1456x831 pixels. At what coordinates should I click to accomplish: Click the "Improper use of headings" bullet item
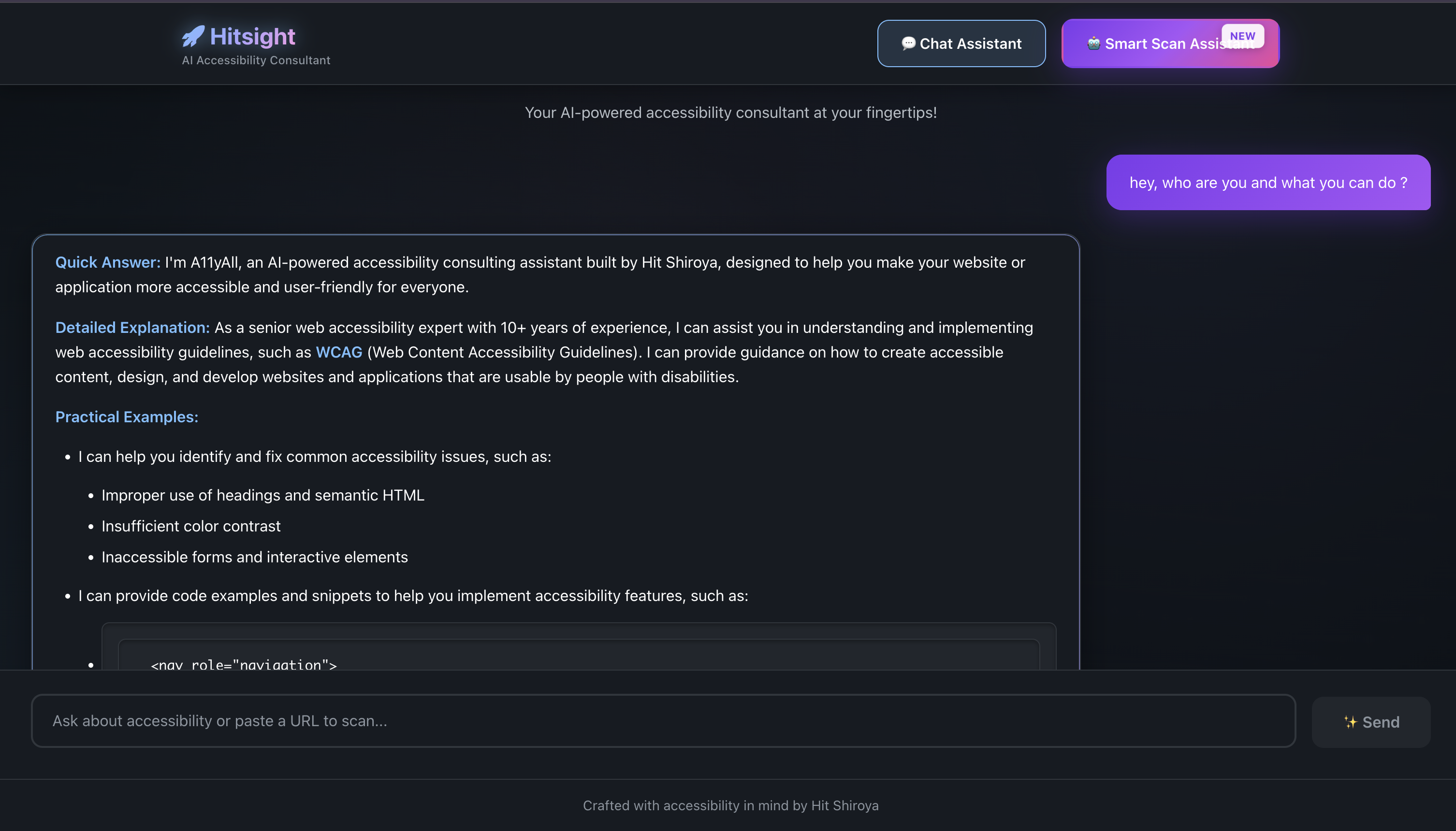tap(262, 495)
